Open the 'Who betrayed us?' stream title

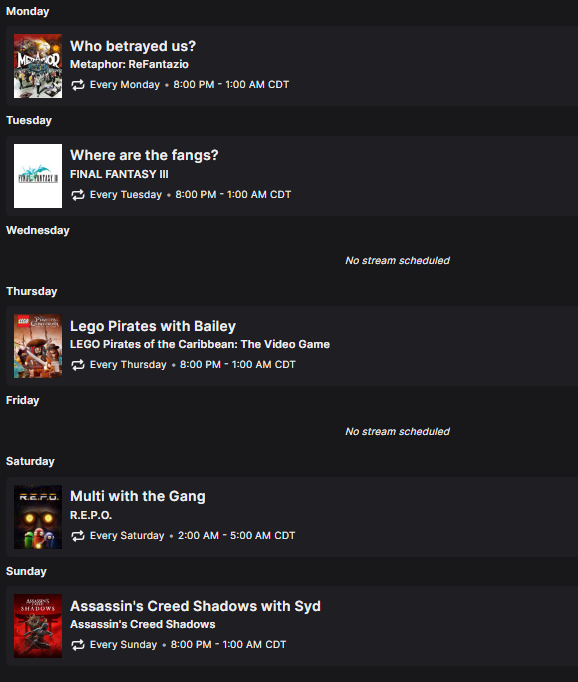[133, 46]
